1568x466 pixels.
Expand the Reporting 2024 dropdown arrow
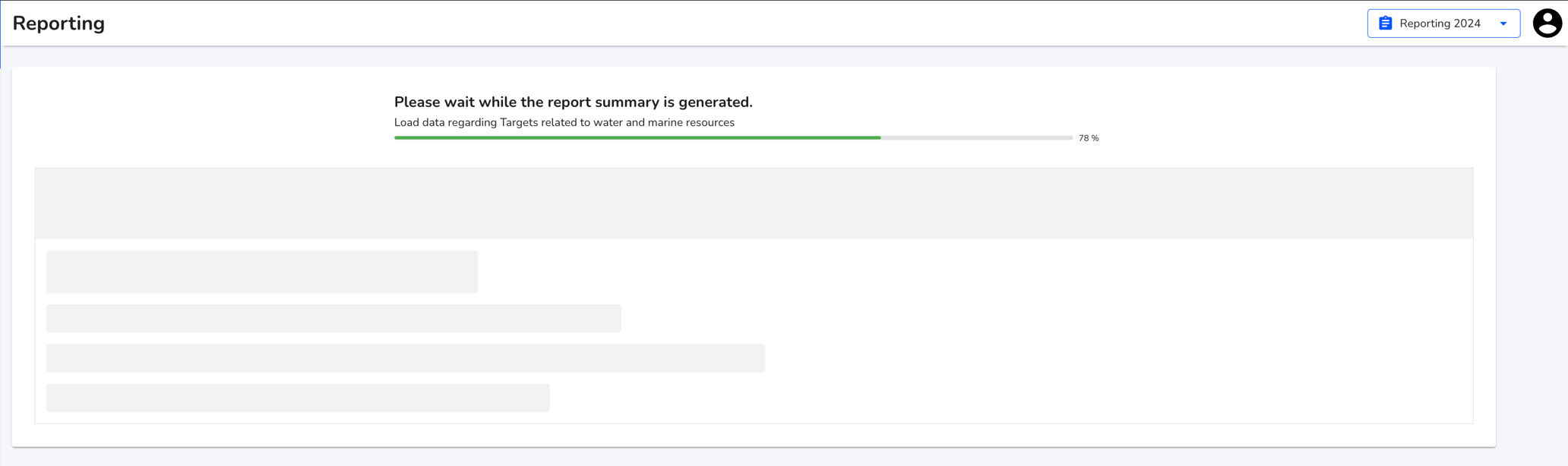click(1503, 24)
